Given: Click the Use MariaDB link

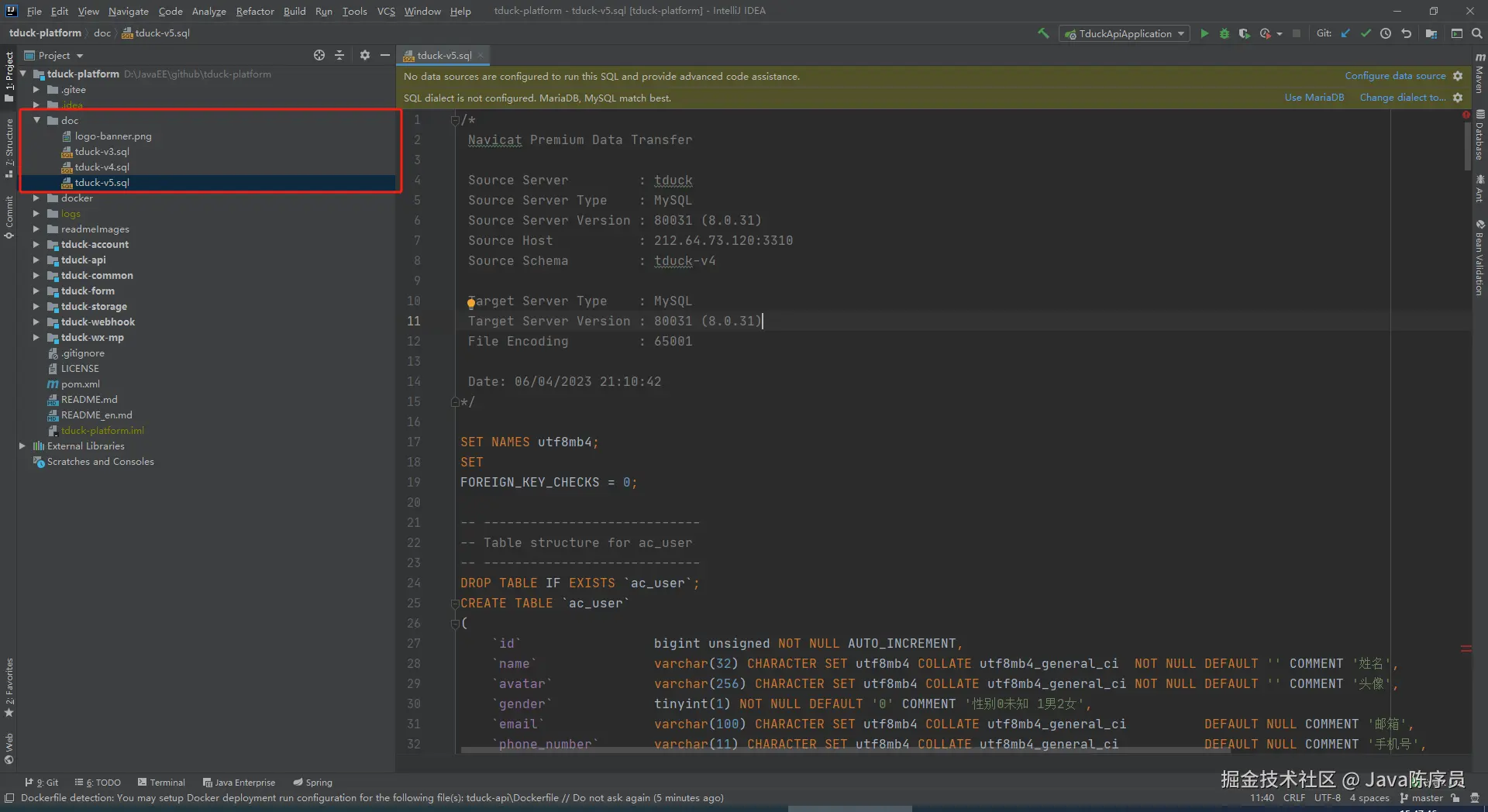Looking at the screenshot, I should click(x=1314, y=98).
